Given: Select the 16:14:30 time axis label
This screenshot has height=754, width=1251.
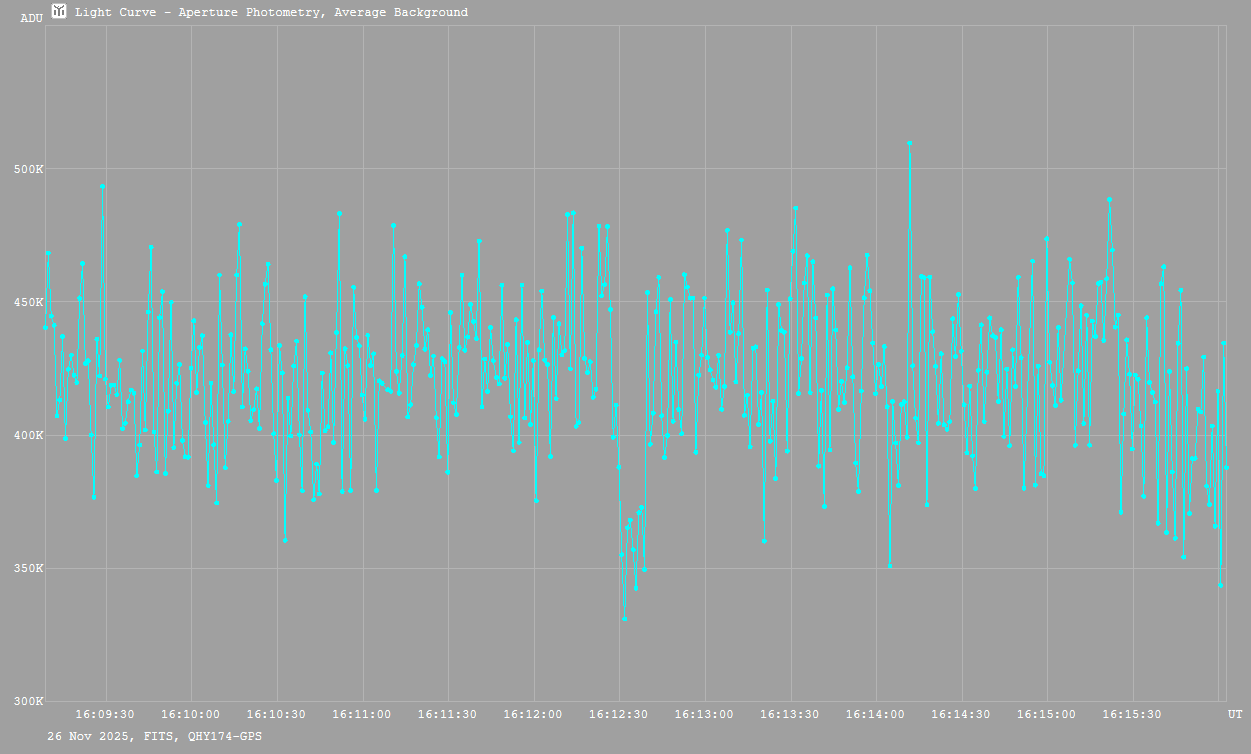Looking at the screenshot, I should [x=962, y=714].
